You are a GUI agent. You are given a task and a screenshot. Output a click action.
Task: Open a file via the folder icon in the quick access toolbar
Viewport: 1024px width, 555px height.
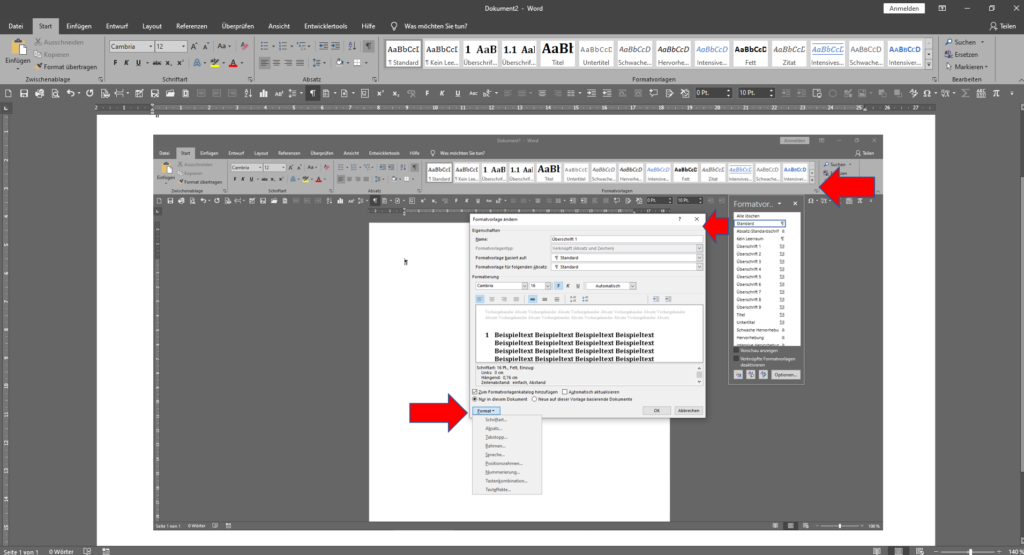170,93
